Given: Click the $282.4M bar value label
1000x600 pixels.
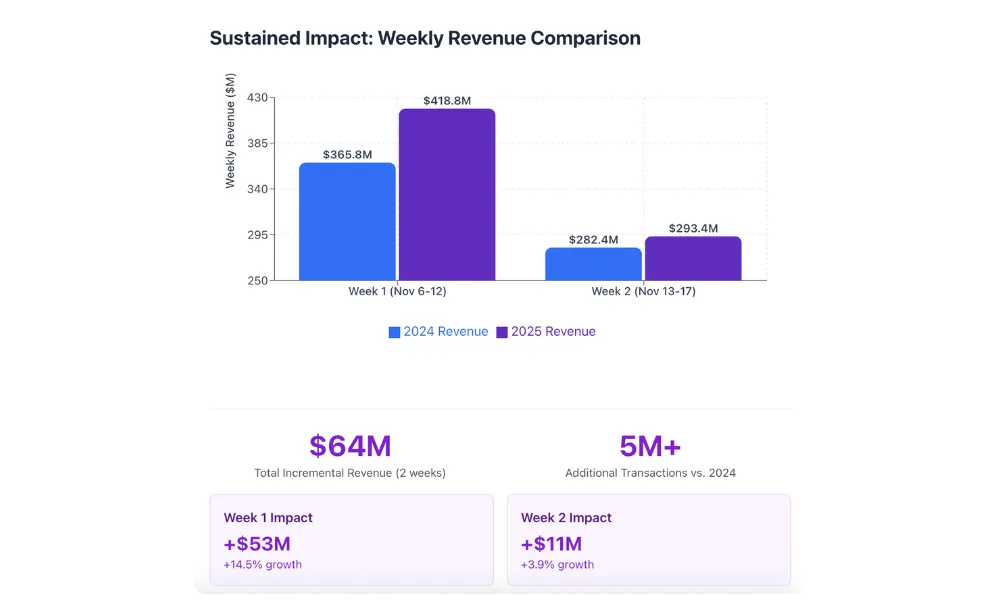Looking at the screenshot, I should coord(593,240).
